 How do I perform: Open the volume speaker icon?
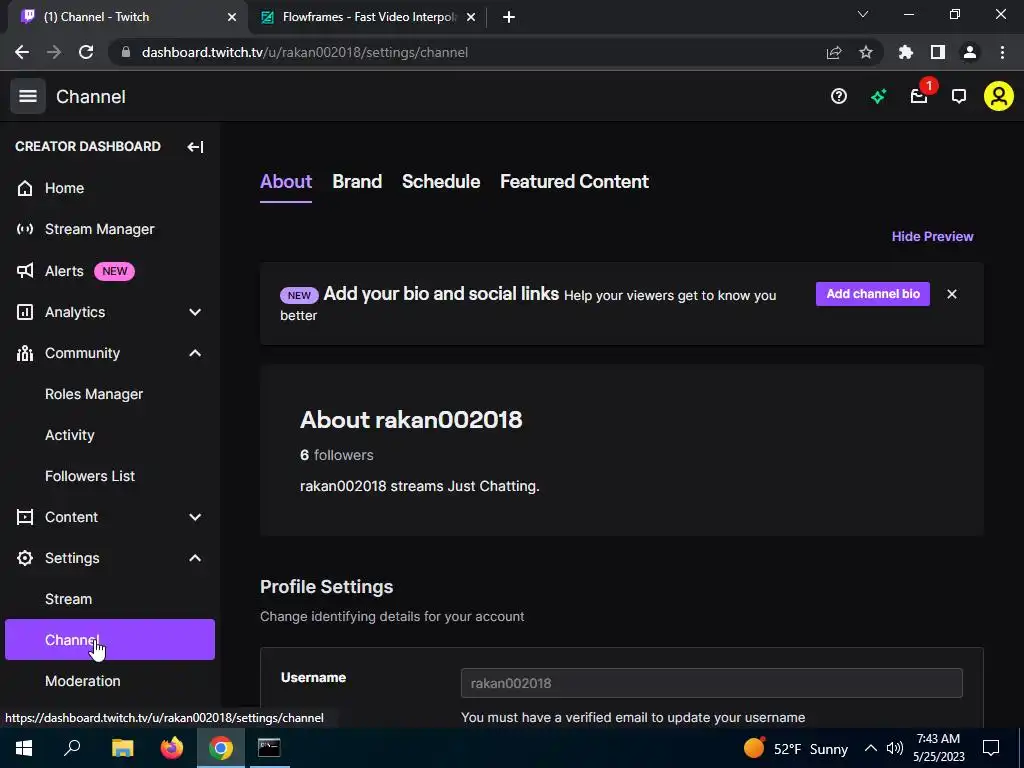895,748
